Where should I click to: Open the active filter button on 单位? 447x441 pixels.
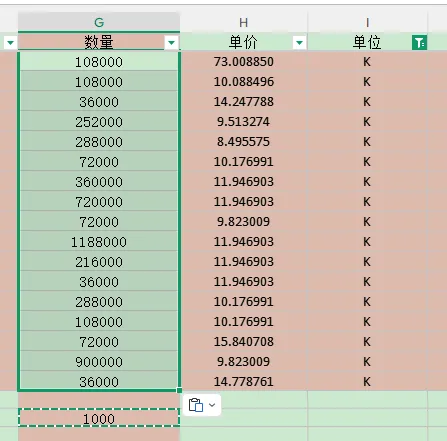[419, 43]
